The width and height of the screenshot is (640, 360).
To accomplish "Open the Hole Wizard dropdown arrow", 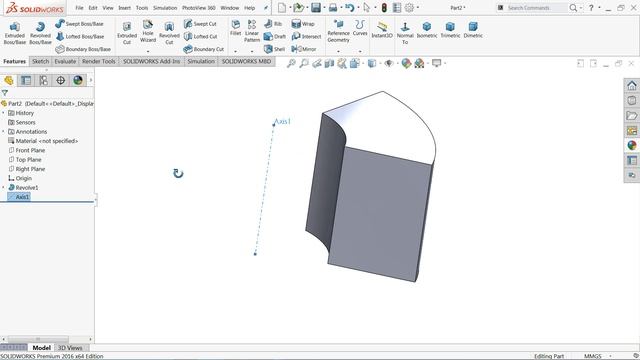I will pyautogui.click(x=148, y=51).
